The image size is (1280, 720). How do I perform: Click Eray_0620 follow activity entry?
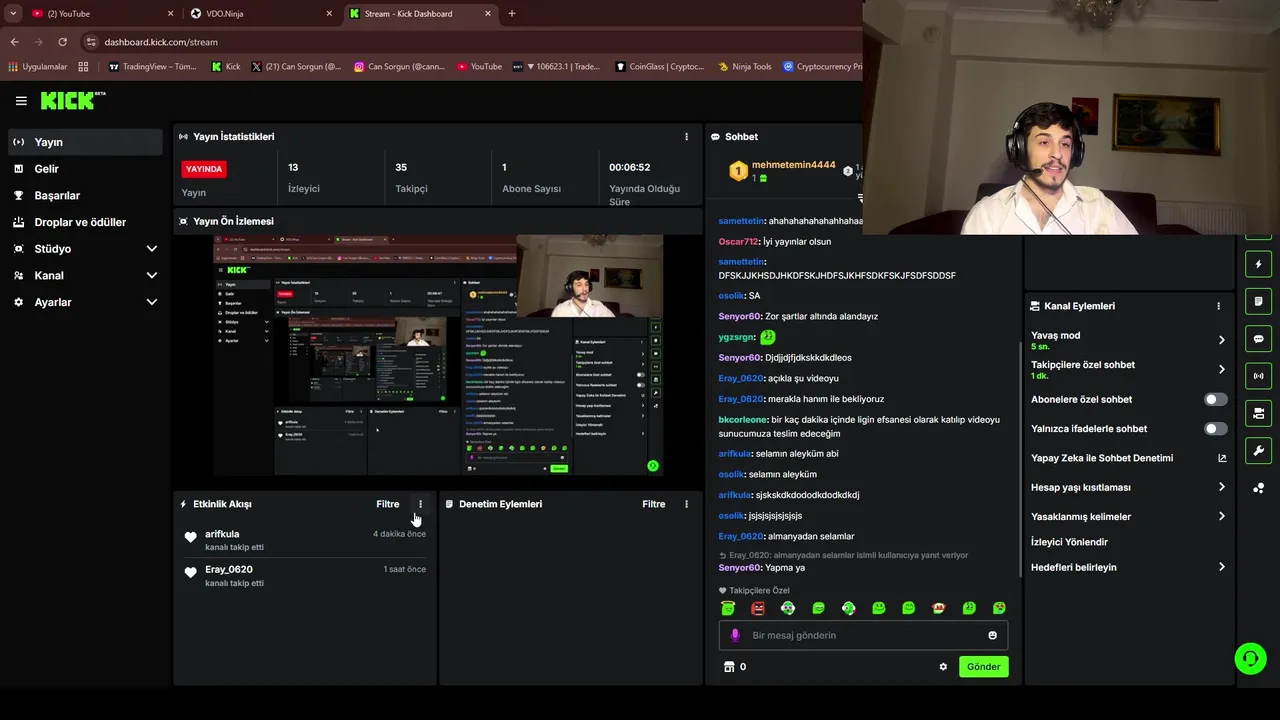click(x=305, y=575)
